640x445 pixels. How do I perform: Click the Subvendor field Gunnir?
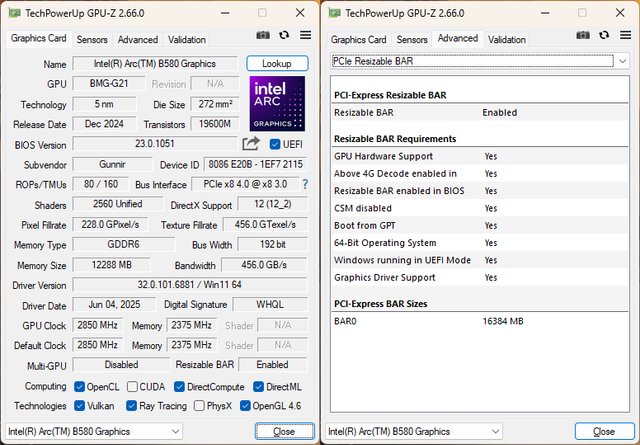tap(112, 165)
